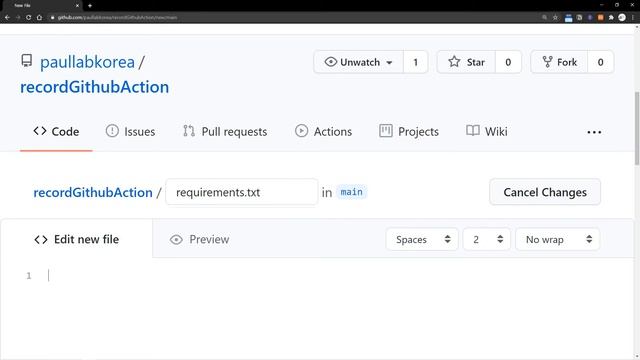This screenshot has height=360, width=640.
Task: Click the page vertical scrollbar thumb
Action: (x=637, y=129)
